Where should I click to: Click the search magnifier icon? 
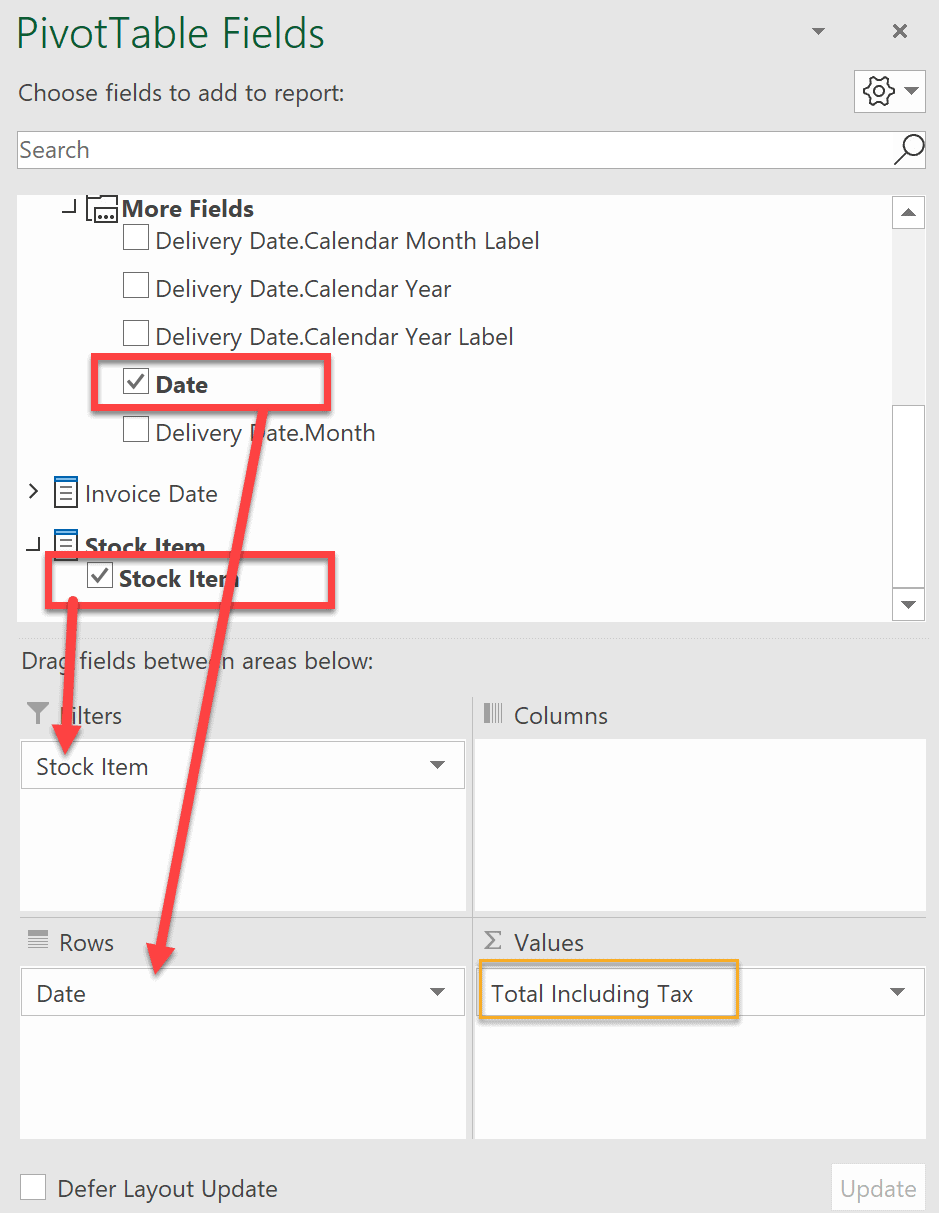(908, 150)
